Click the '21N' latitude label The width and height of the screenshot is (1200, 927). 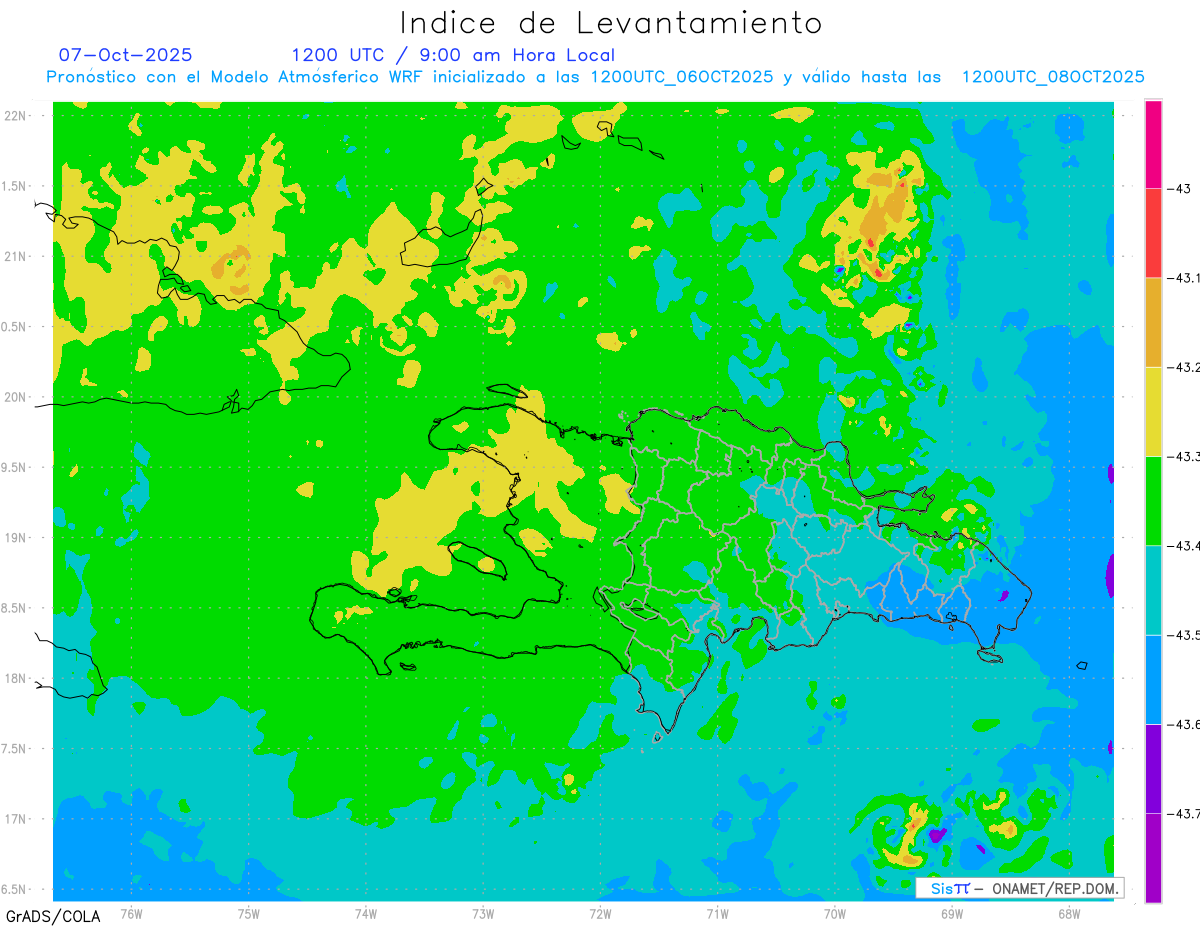[15, 256]
